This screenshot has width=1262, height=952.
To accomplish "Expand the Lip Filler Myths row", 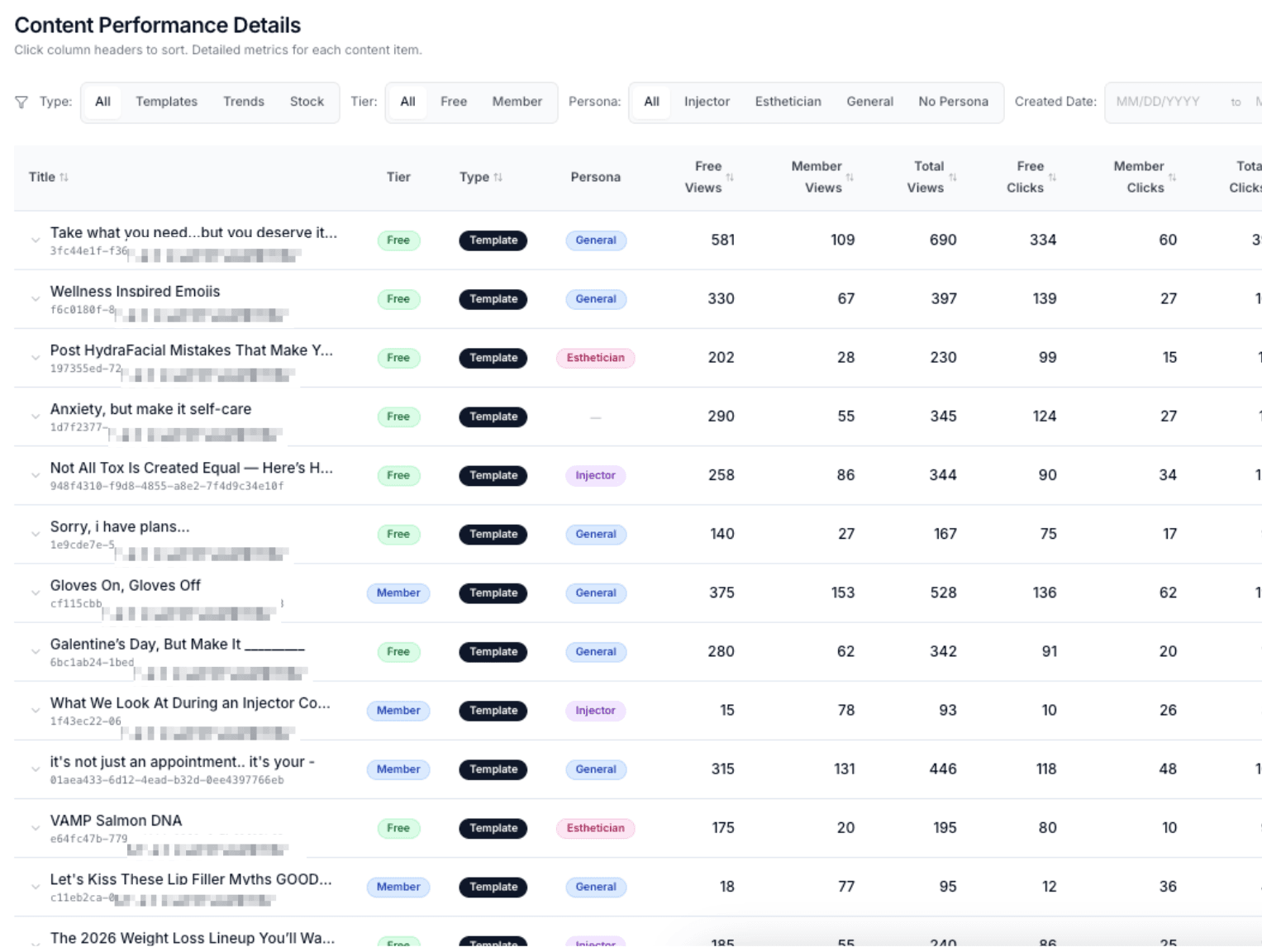I will point(36,887).
